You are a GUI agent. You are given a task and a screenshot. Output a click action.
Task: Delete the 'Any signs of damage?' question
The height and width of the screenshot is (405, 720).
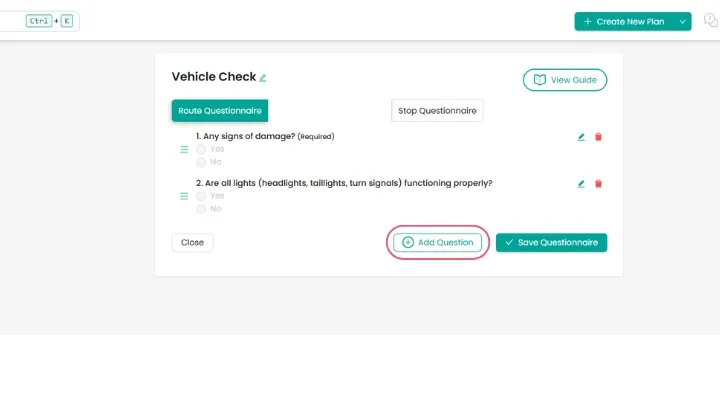(598, 137)
